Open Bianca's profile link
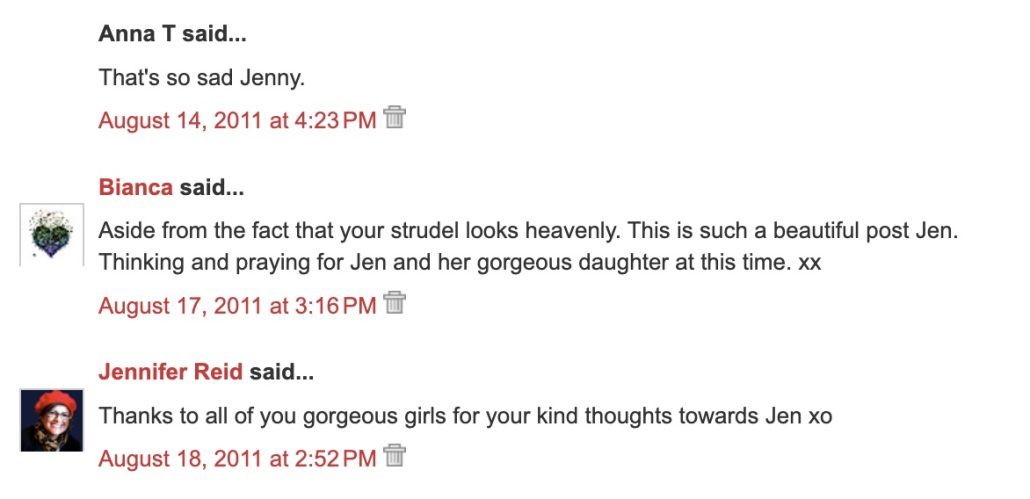Screen dimensions: 1030x499 tap(136, 187)
